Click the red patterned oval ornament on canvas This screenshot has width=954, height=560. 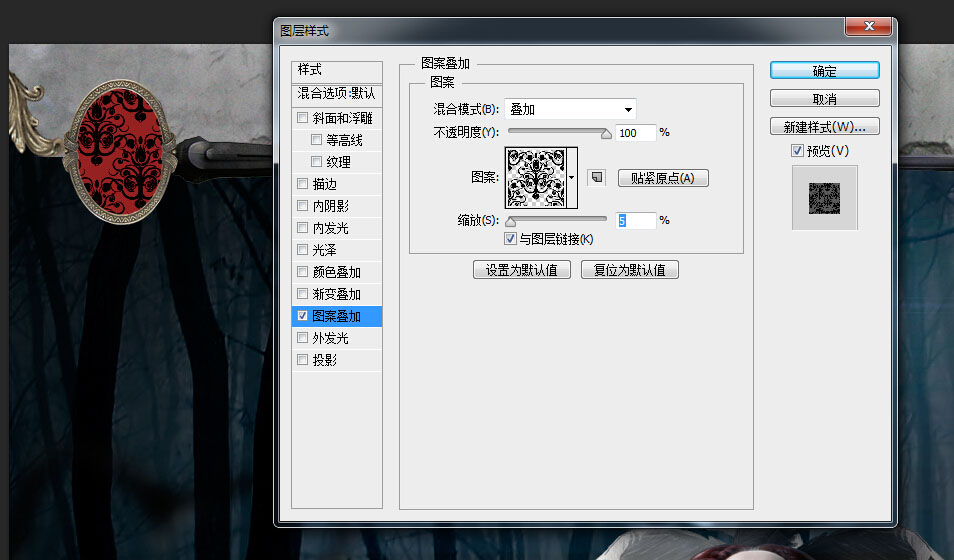pos(120,151)
